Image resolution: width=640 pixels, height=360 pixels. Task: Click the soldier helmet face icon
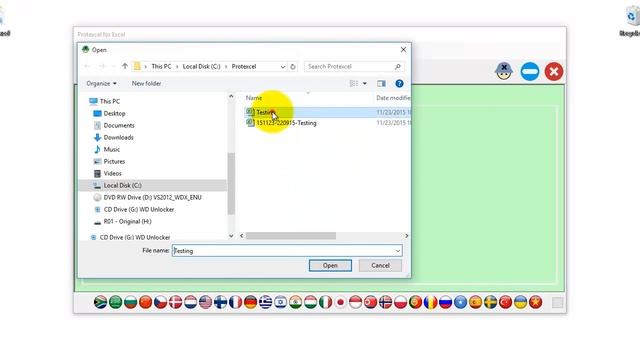504,71
